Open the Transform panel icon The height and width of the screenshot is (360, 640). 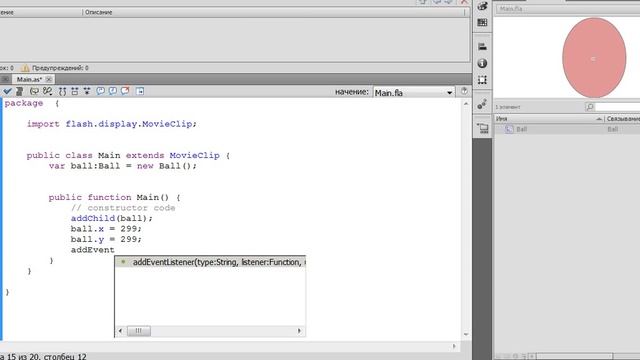point(482,80)
